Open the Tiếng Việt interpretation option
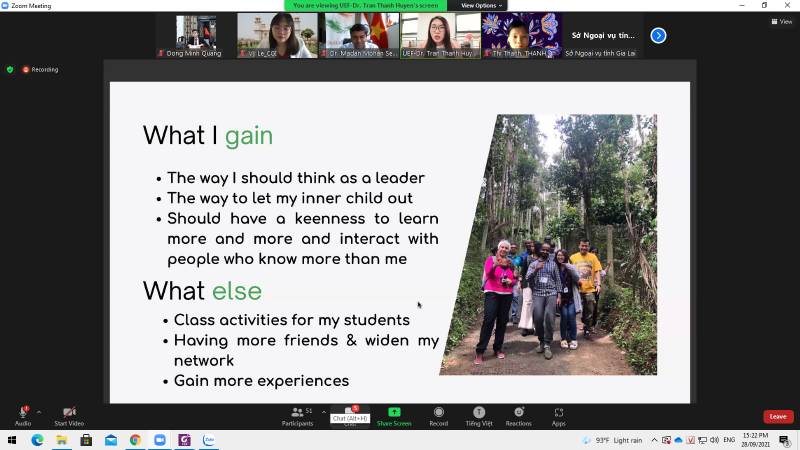The height and width of the screenshot is (450, 800). [479, 413]
